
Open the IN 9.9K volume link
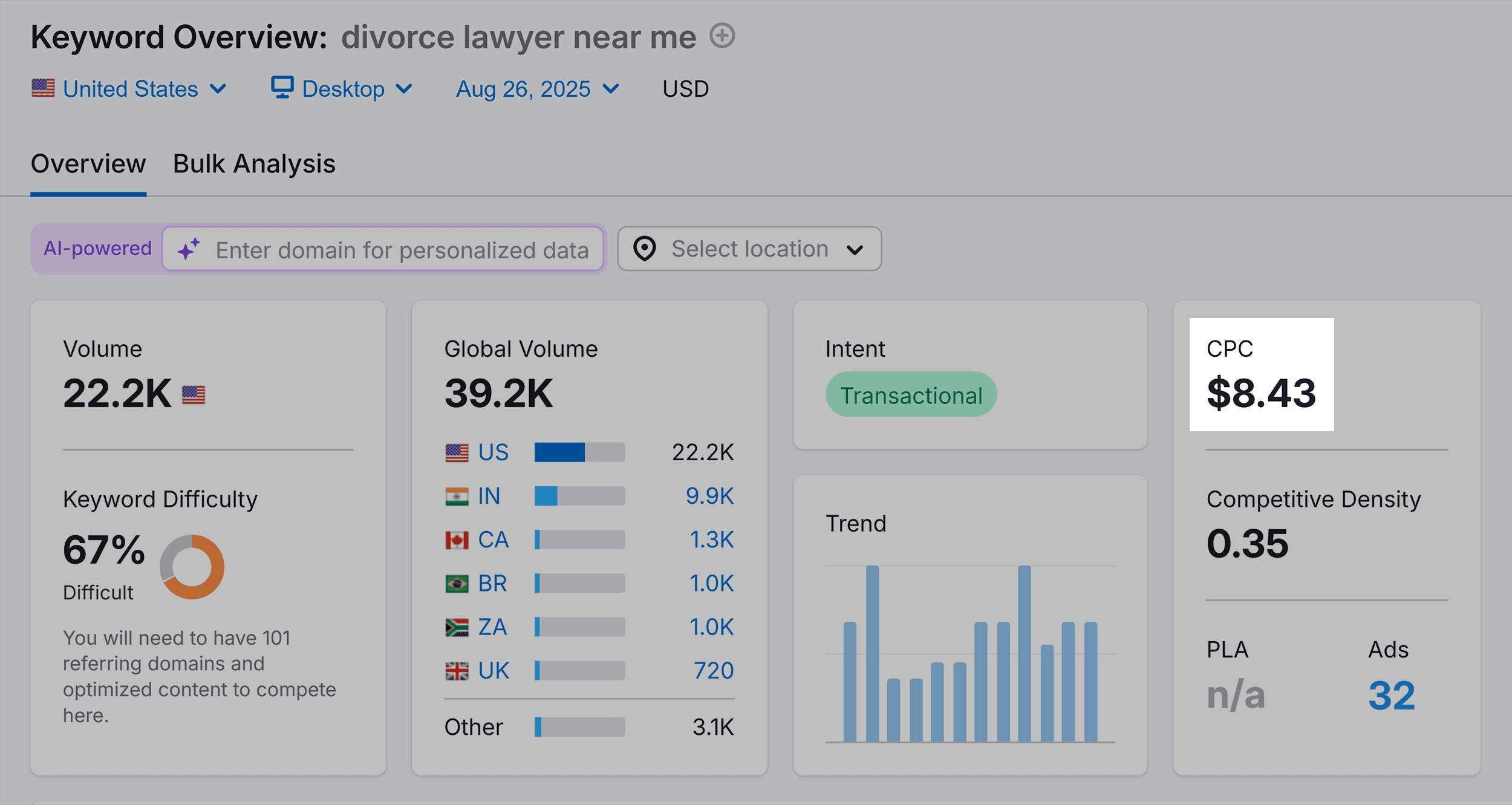(709, 496)
